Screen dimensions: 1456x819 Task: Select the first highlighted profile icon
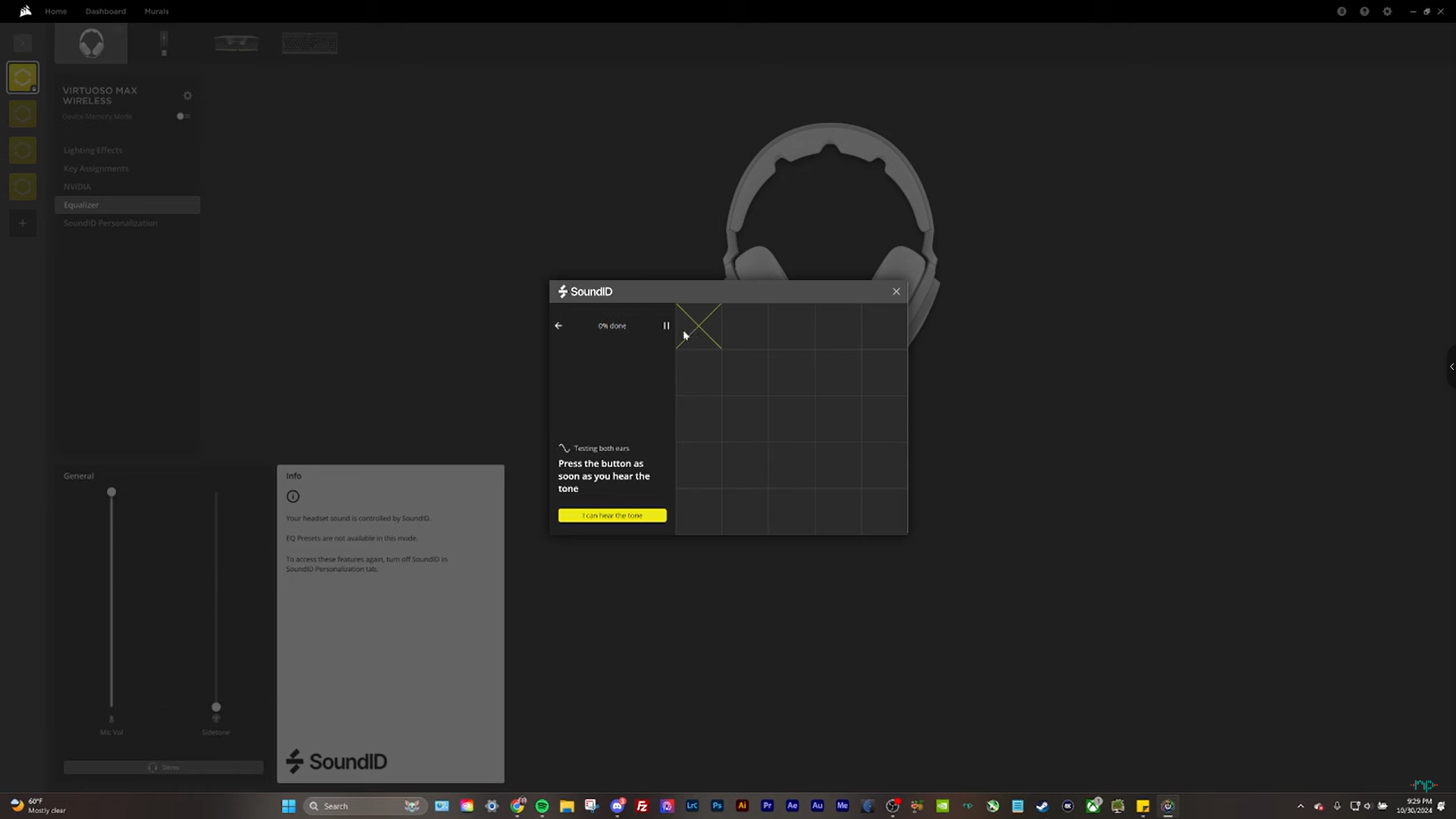[x=23, y=77]
